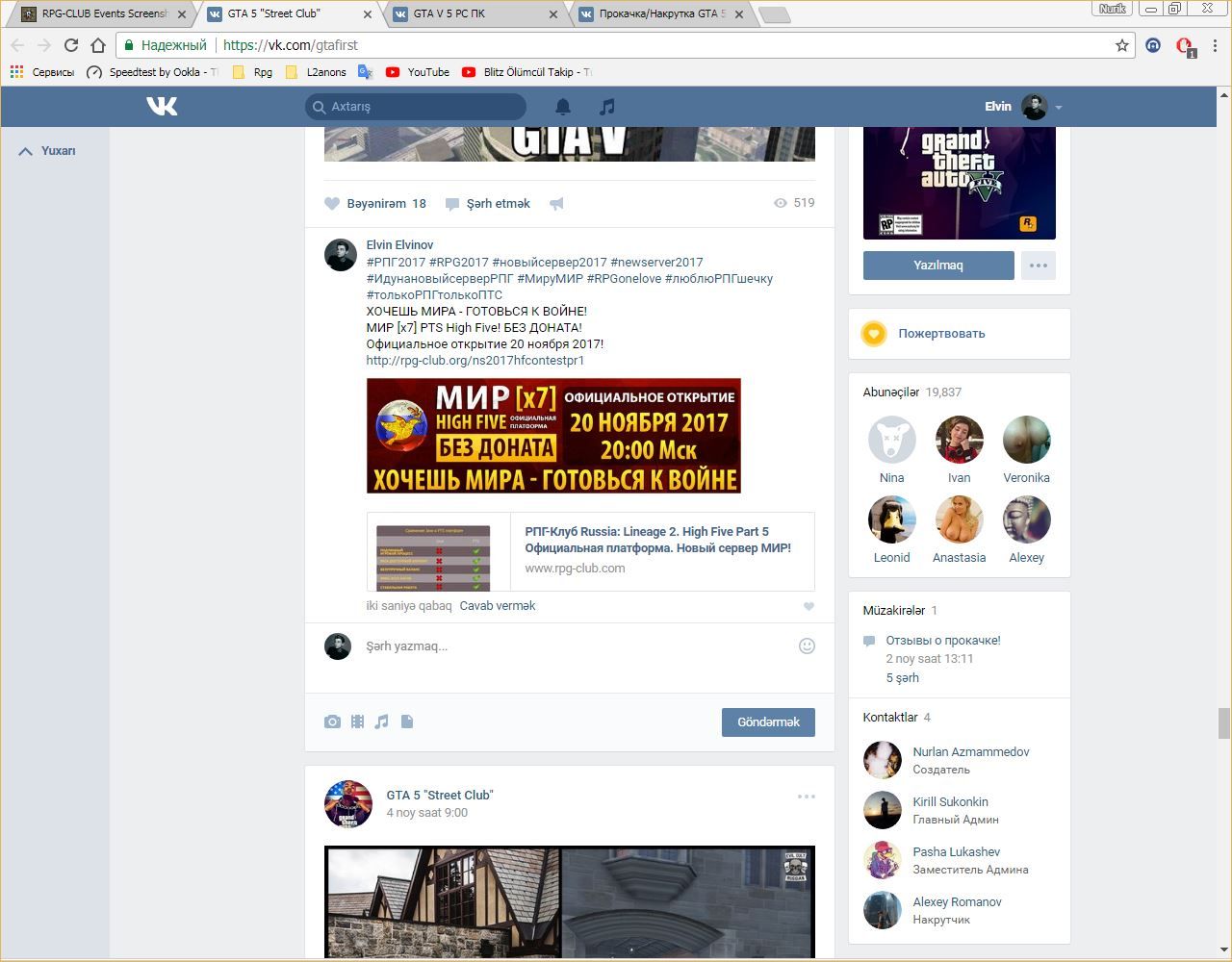
Task: Open Alexey Romanov's contact profile
Action: 958,902
